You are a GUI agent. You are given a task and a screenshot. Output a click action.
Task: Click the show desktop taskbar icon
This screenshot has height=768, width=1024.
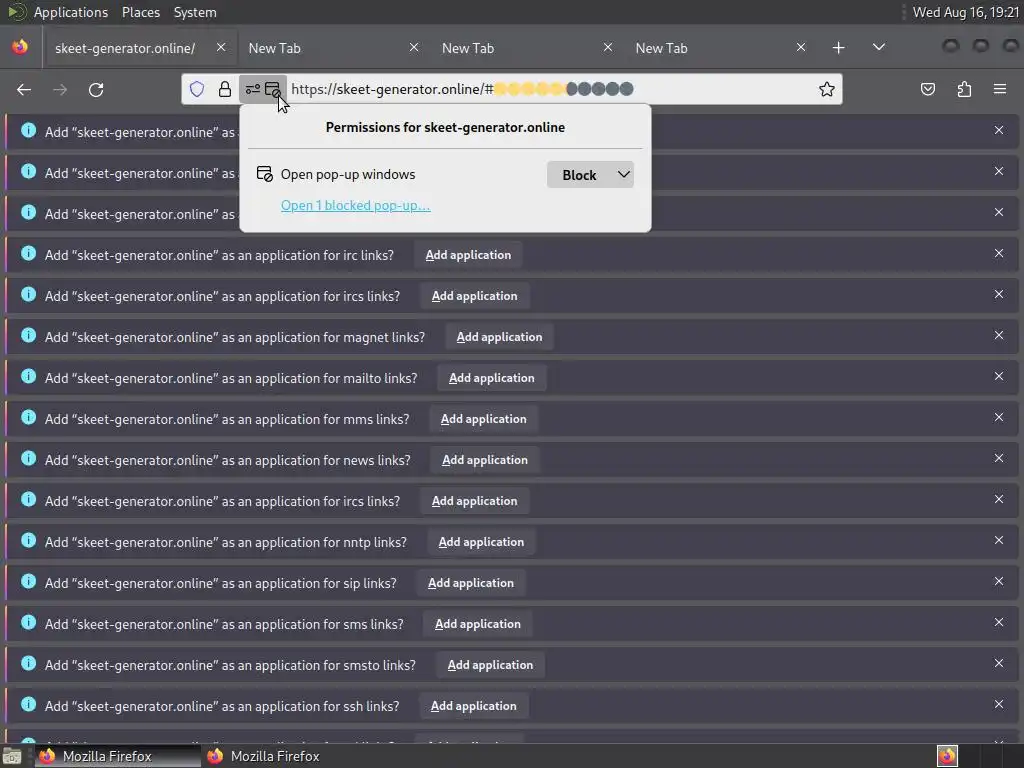12,756
